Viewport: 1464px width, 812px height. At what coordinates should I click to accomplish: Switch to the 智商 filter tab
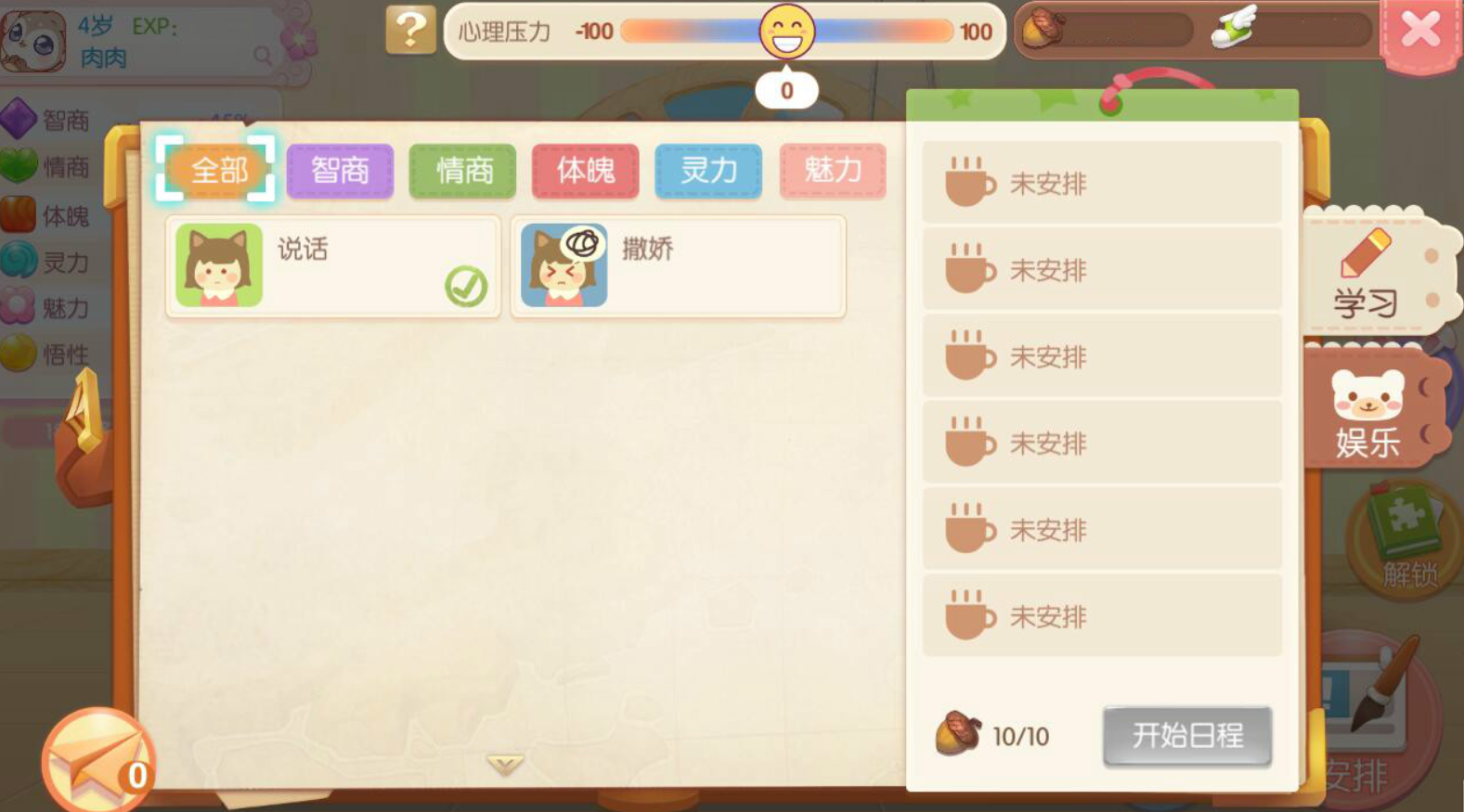(340, 171)
